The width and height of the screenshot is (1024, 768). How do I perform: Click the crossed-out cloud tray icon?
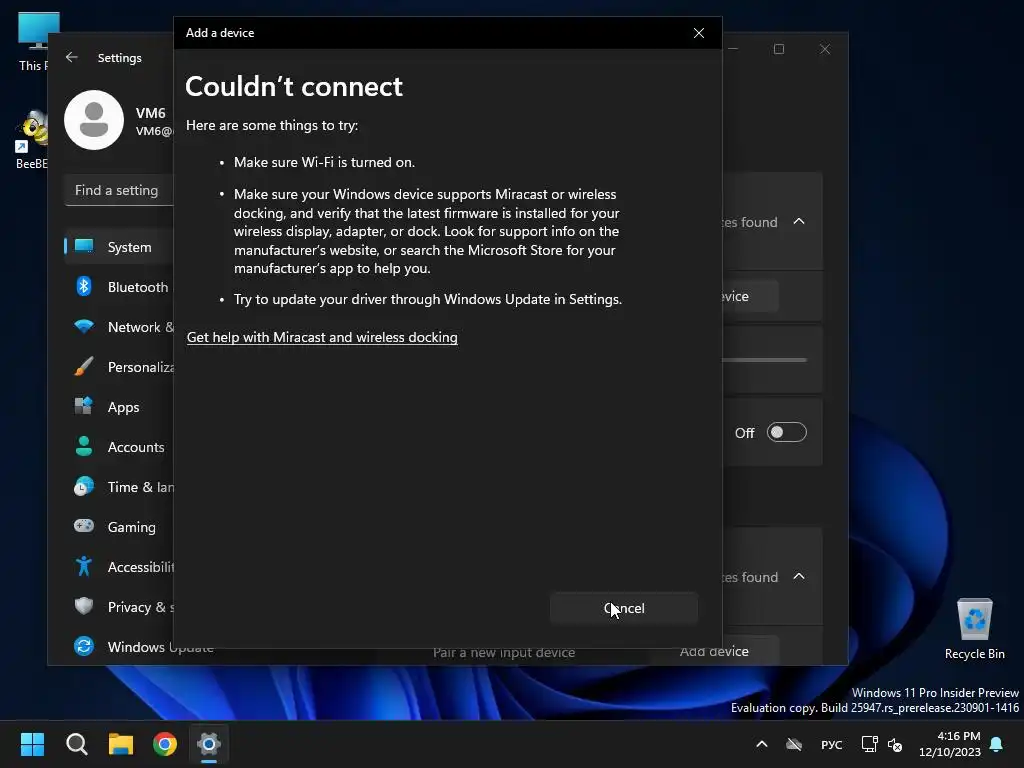pos(793,744)
